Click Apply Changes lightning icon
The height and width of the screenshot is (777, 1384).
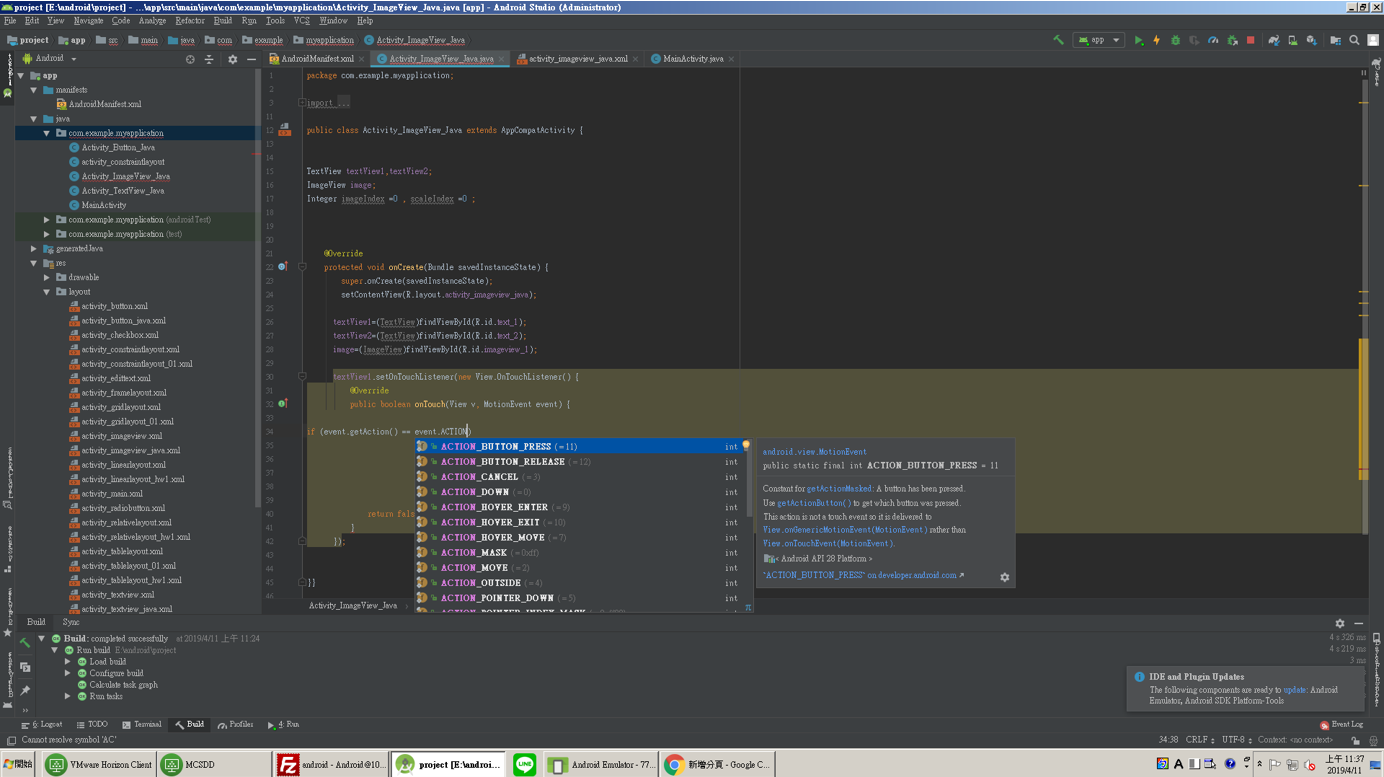click(1157, 40)
